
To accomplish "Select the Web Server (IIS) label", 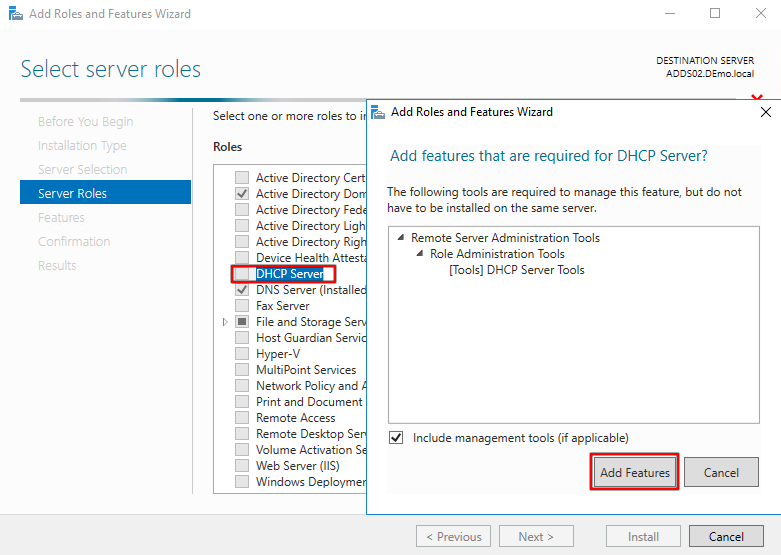I will [x=297, y=465].
